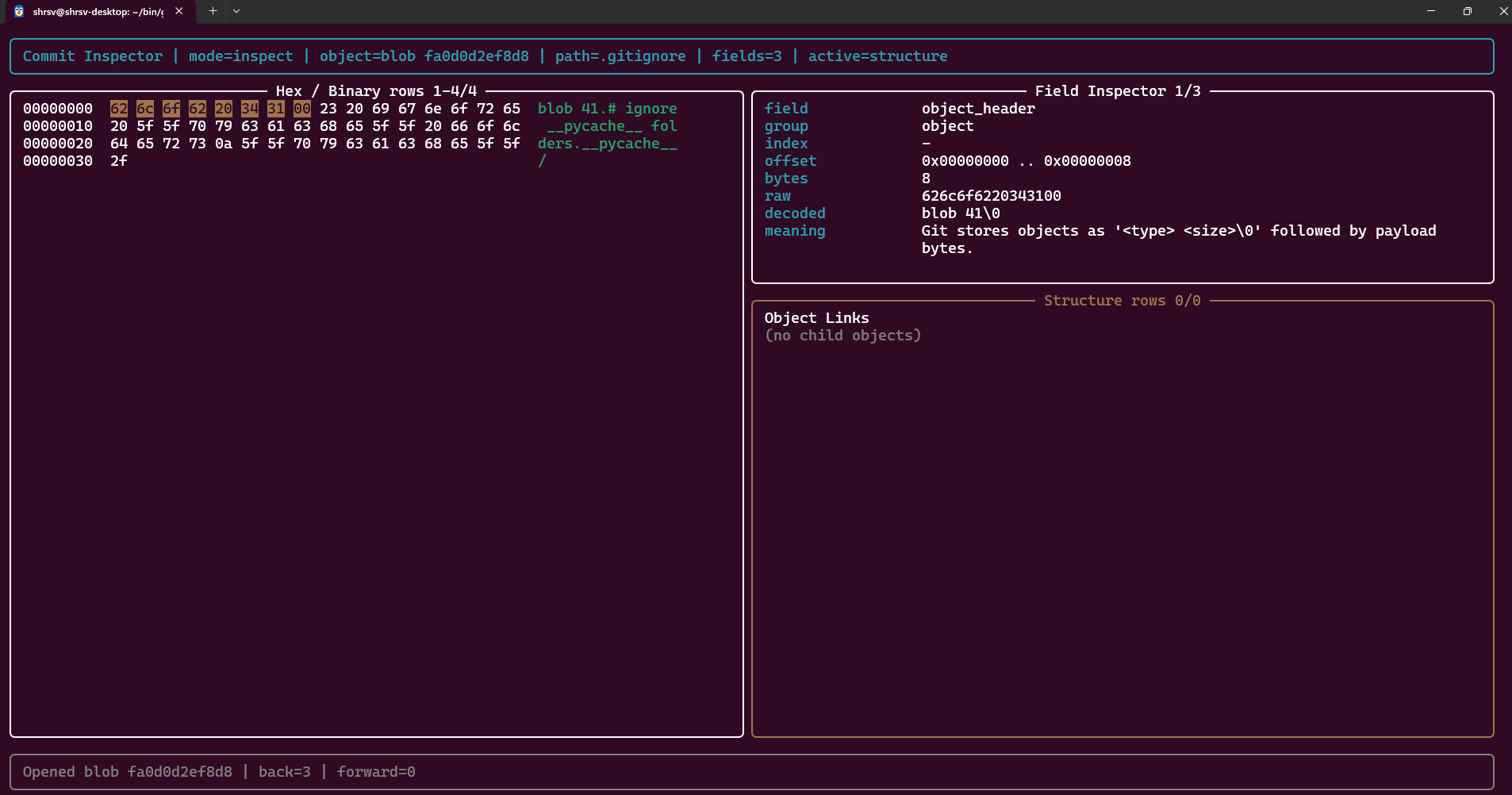Image resolution: width=1512 pixels, height=795 pixels.
Task: Select hex row offset 00000010
Action: (58, 126)
